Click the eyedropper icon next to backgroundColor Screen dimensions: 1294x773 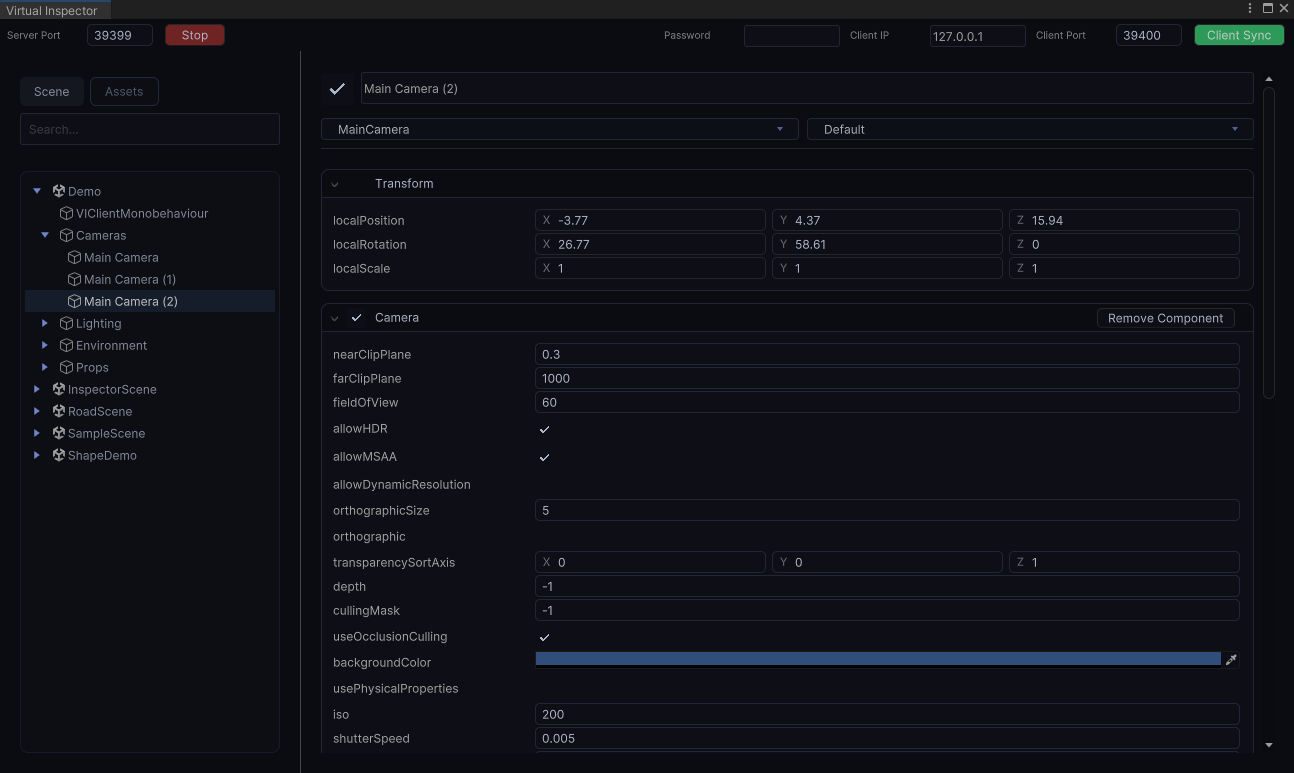pyautogui.click(x=1232, y=659)
